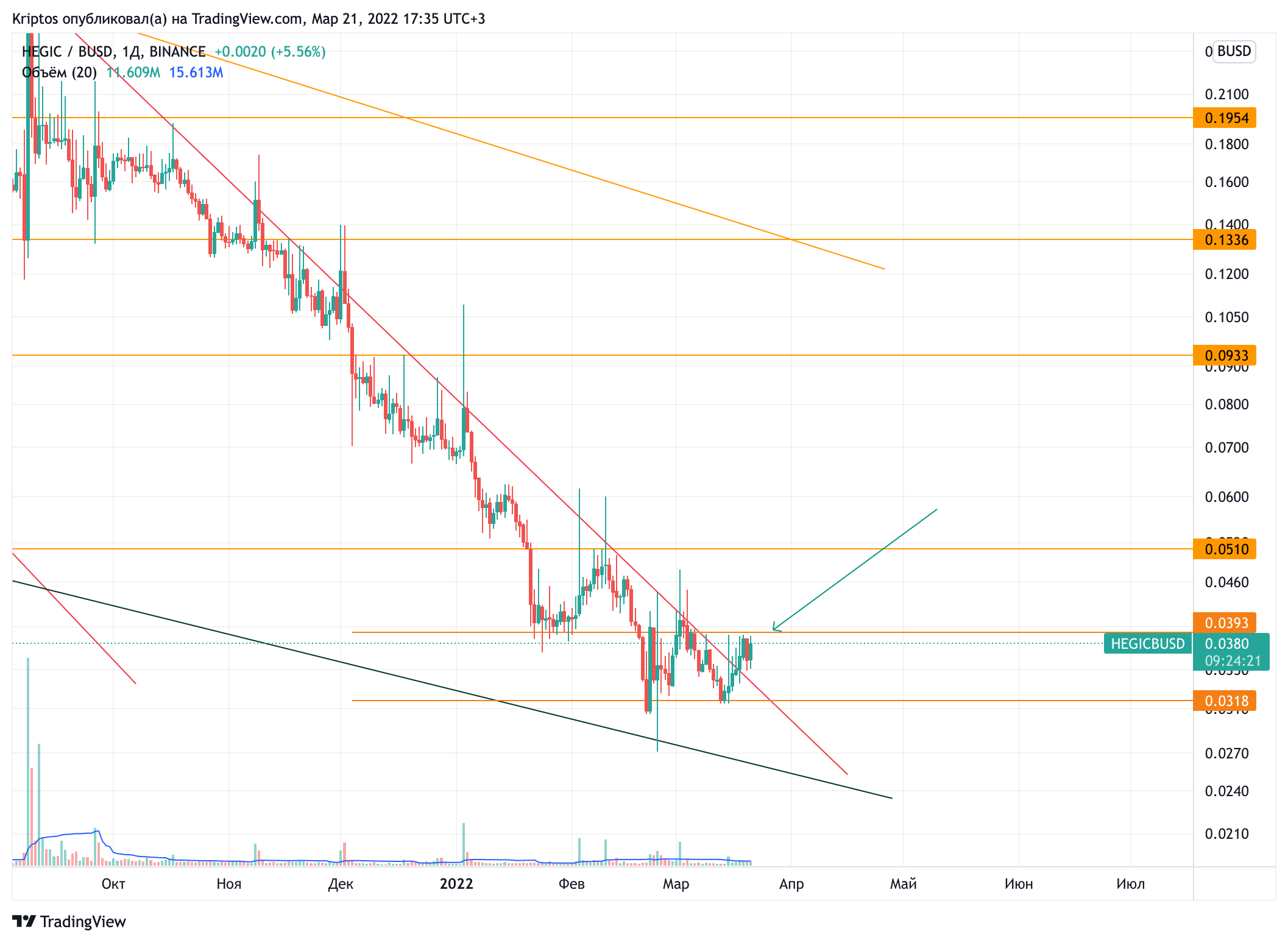This screenshot has width=1288, height=943.
Task: Click the Ноя label on time axis
Action: pos(229,884)
